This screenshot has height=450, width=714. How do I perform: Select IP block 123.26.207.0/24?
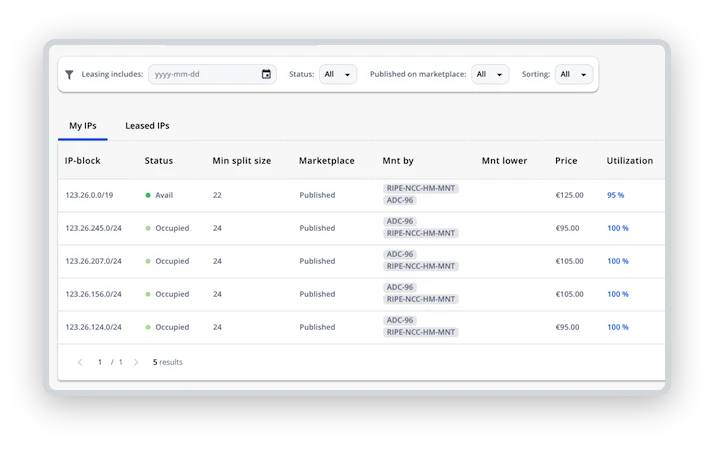pos(93,261)
